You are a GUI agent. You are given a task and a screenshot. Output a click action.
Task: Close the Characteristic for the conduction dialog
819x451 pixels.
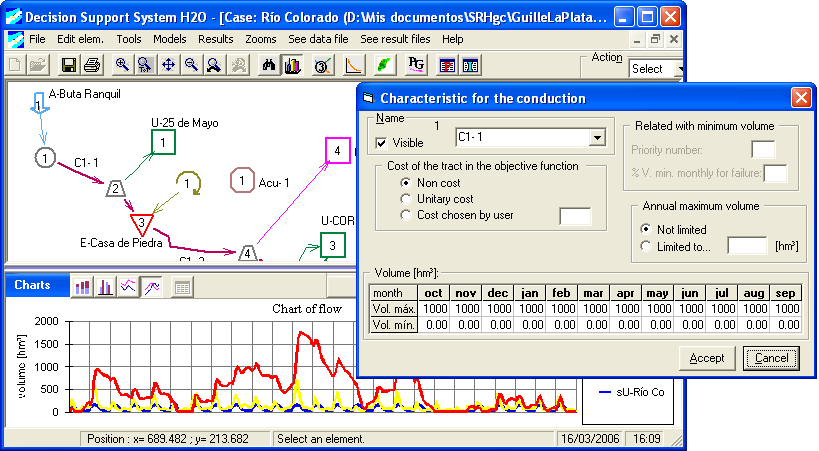click(801, 98)
